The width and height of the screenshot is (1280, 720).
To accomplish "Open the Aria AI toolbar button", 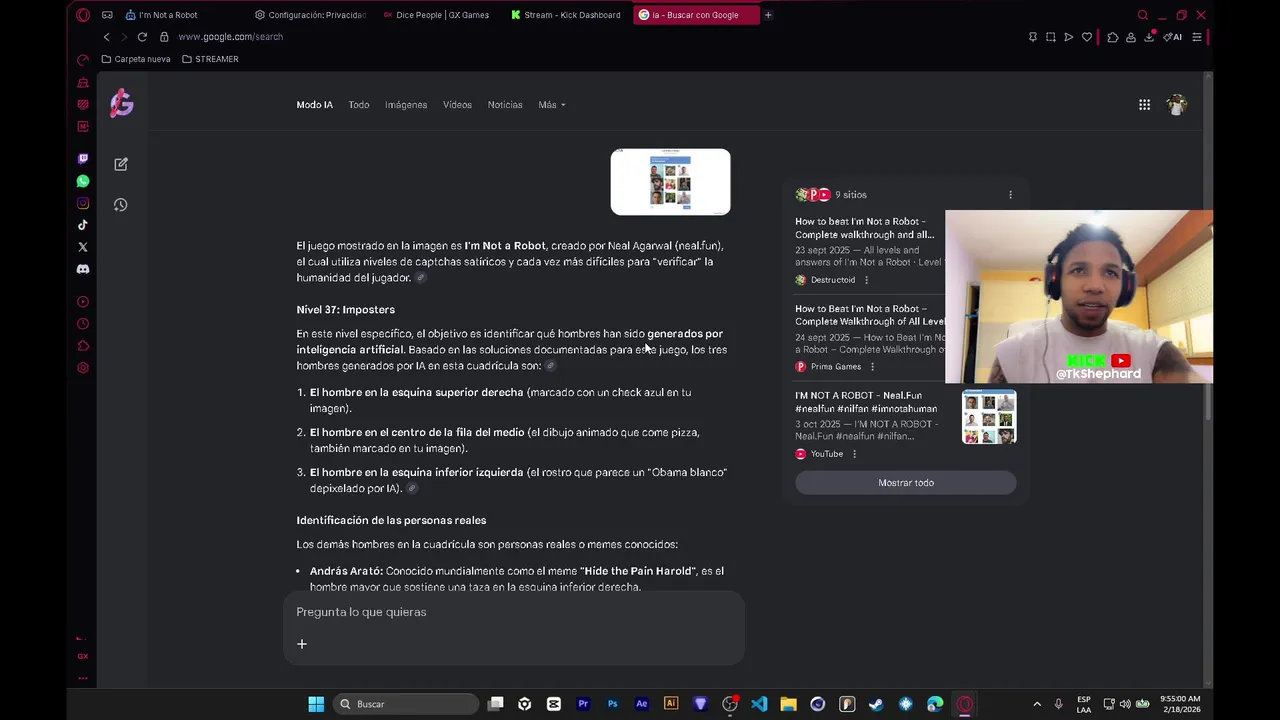I will pos(1173,37).
